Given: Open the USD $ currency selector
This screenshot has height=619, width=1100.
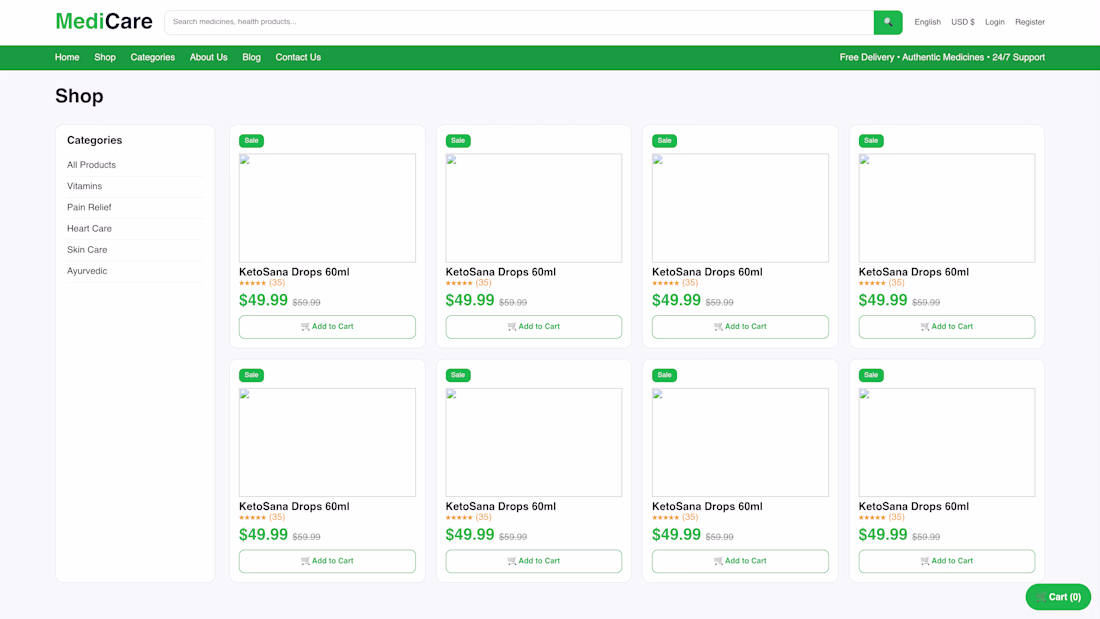Looking at the screenshot, I should (962, 22).
